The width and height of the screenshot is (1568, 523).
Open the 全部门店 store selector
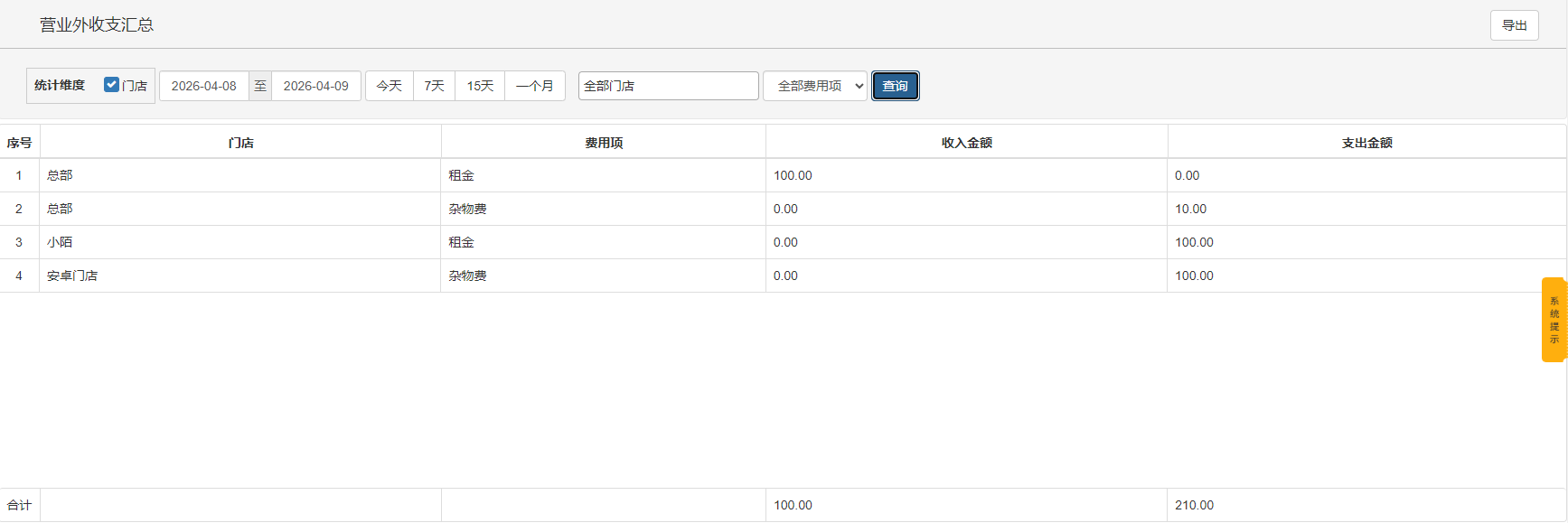tap(668, 86)
